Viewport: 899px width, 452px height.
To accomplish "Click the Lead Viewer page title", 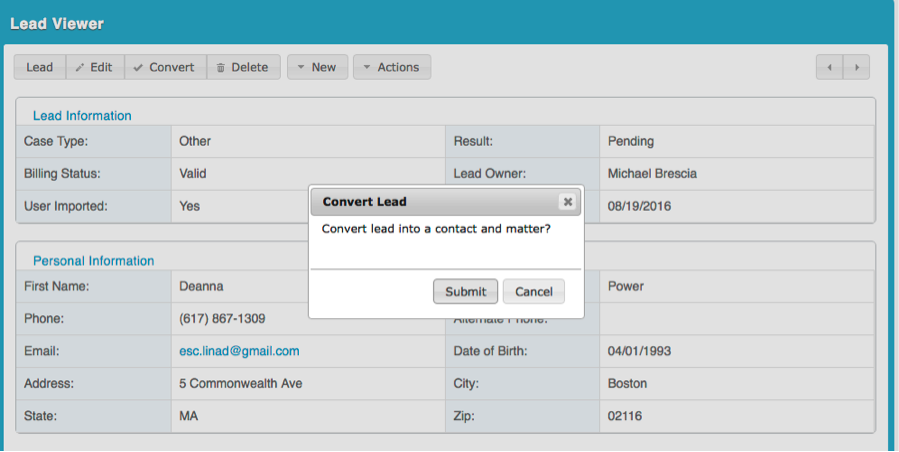I will [x=57, y=23].
